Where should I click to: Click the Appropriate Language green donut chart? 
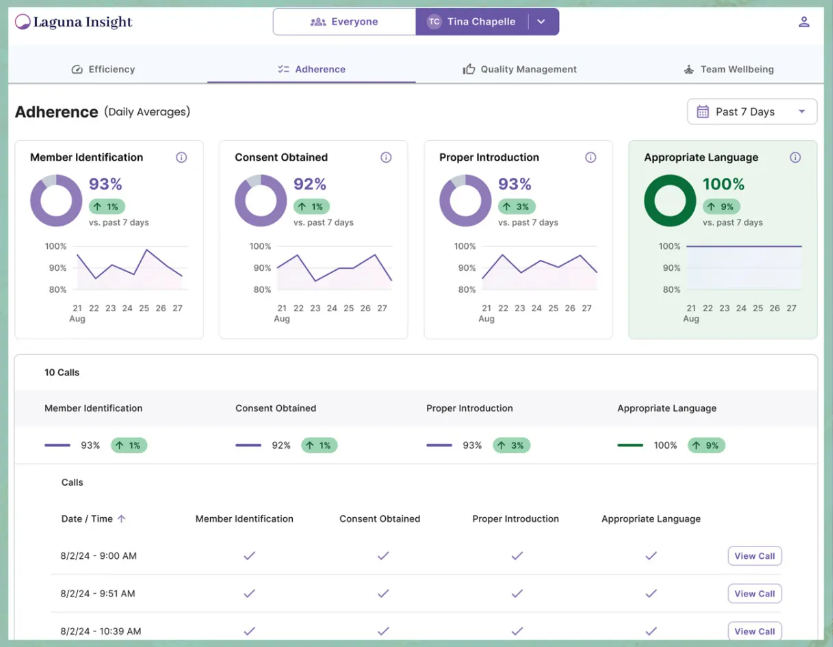[669, 201]
